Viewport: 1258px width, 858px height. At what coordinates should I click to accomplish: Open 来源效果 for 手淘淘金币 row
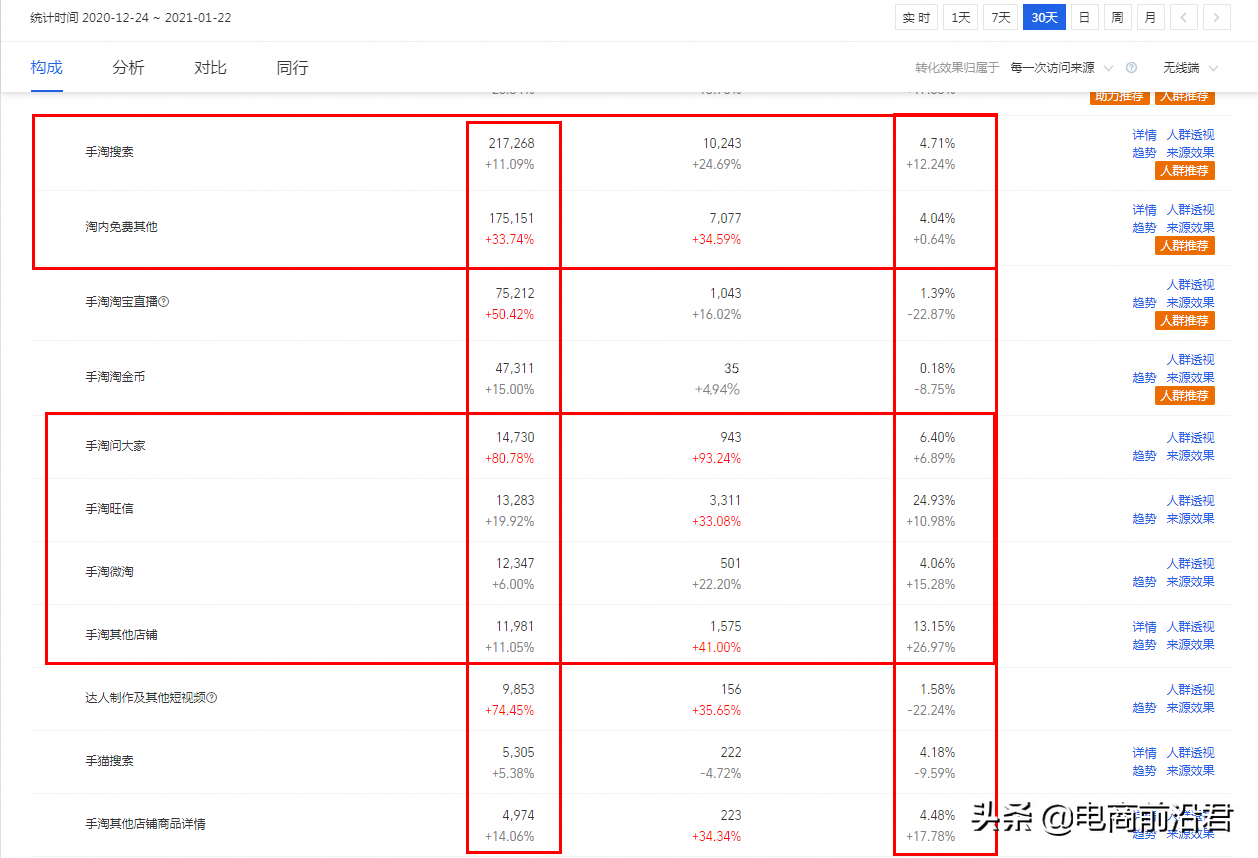click(1190, 378)
